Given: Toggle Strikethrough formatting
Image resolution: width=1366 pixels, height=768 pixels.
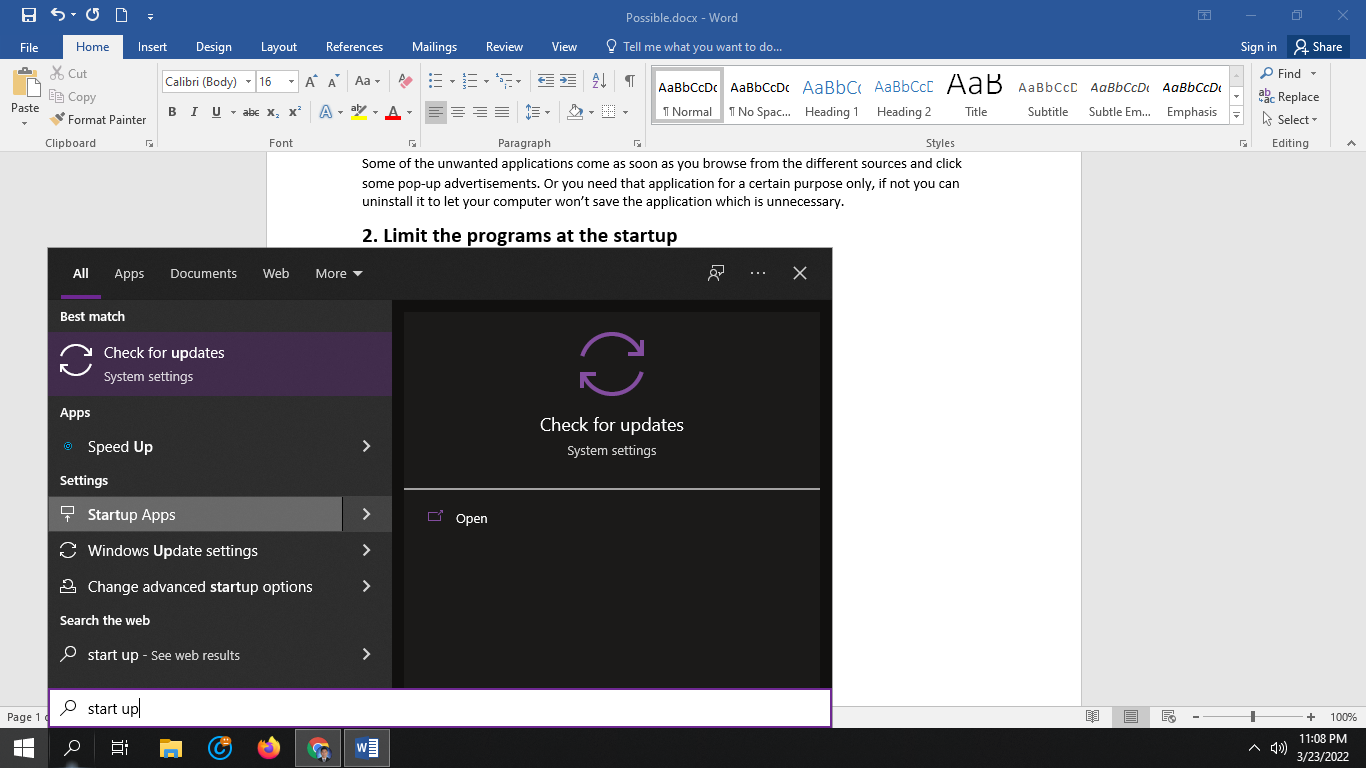Looking at the screenshot, I should pos(251,112).
